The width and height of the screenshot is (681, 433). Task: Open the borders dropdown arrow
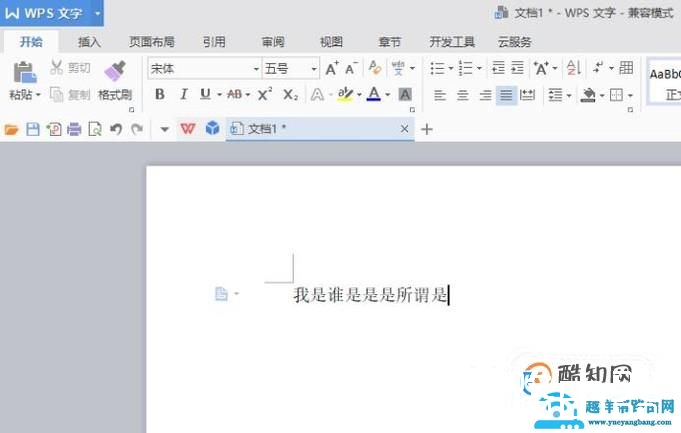(x=630, y=95)
